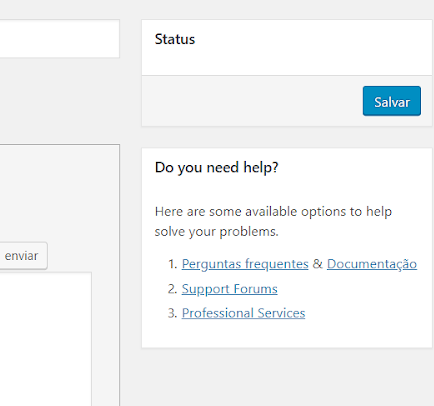Open the Perguntas frequentes link

(x=245, y=264)
